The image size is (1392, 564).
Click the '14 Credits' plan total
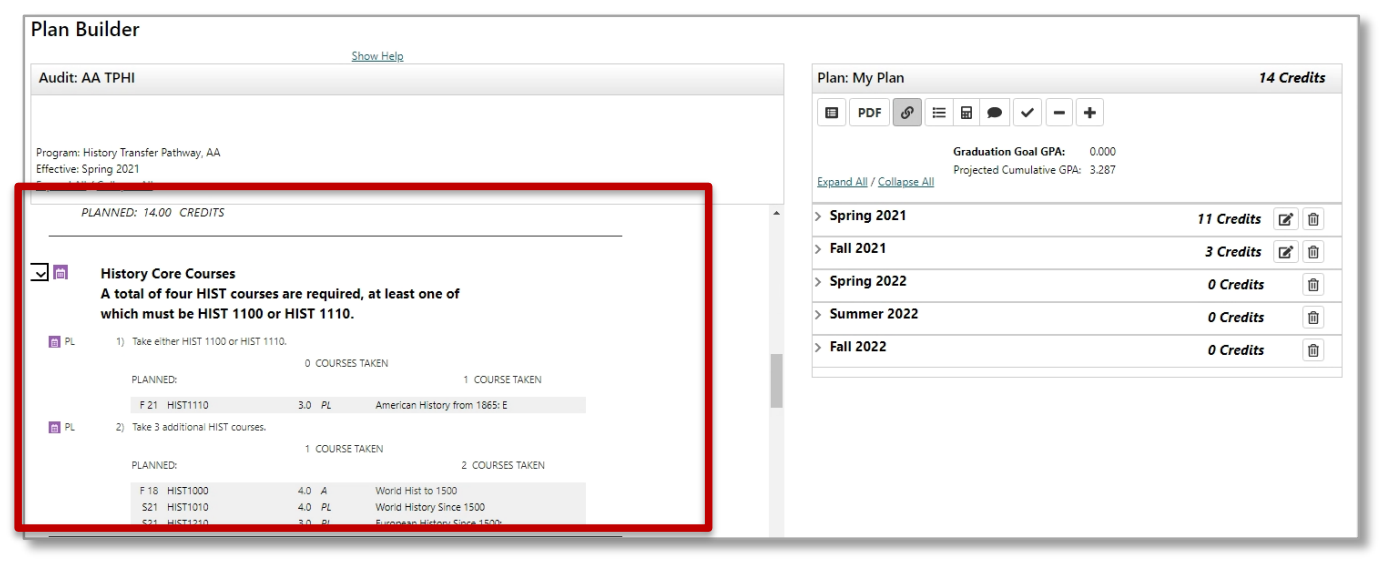[x=1292, y=78]
